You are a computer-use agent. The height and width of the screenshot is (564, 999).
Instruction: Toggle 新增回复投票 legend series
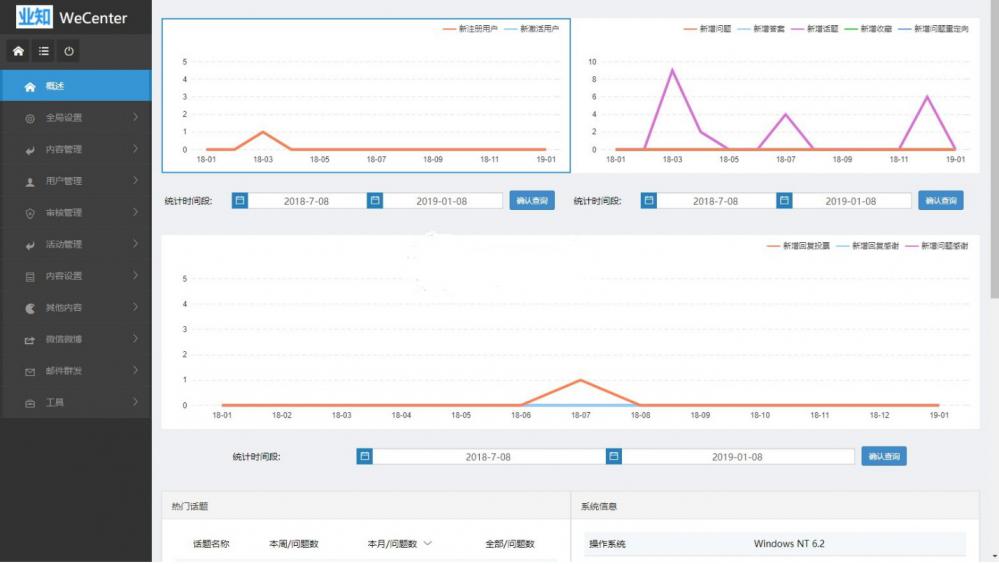pyautogui.click(x=798, y=246)
